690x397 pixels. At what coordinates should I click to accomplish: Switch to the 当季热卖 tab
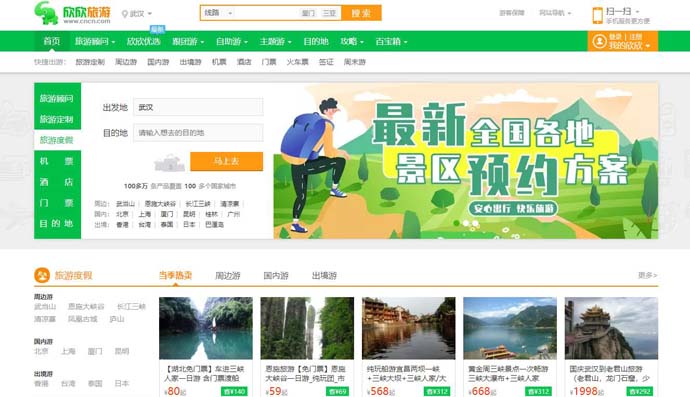pyautogui.click(x=176, y=276)
